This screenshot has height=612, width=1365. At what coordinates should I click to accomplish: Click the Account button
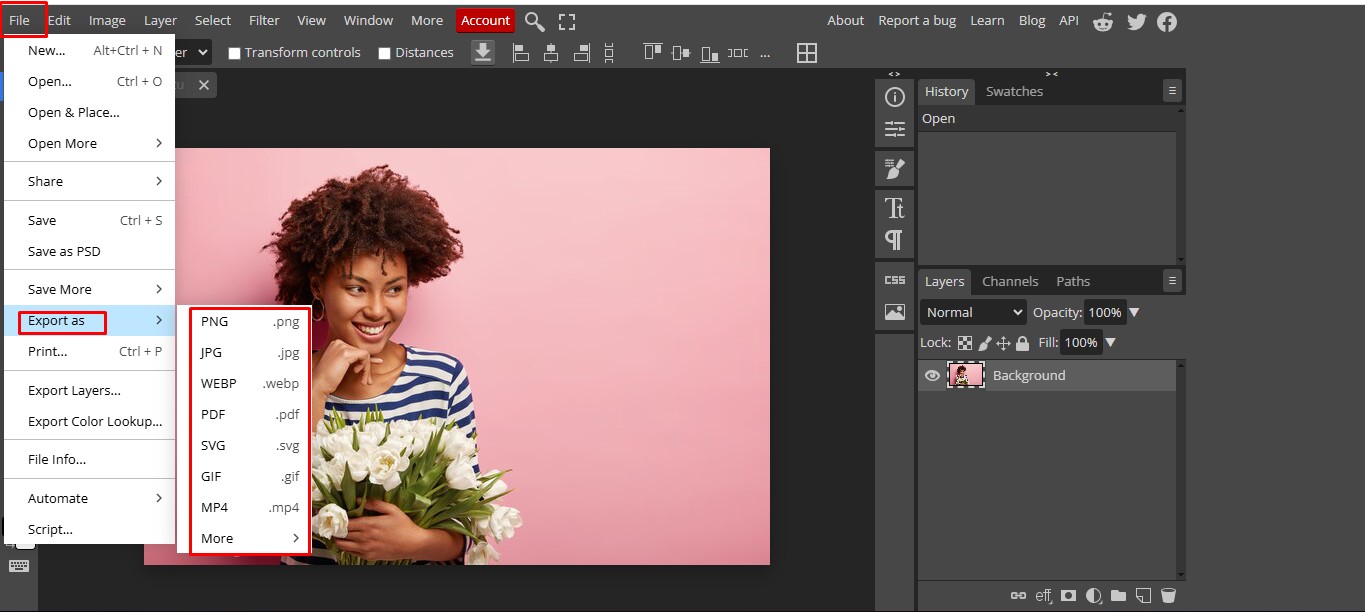click(485, 20)
